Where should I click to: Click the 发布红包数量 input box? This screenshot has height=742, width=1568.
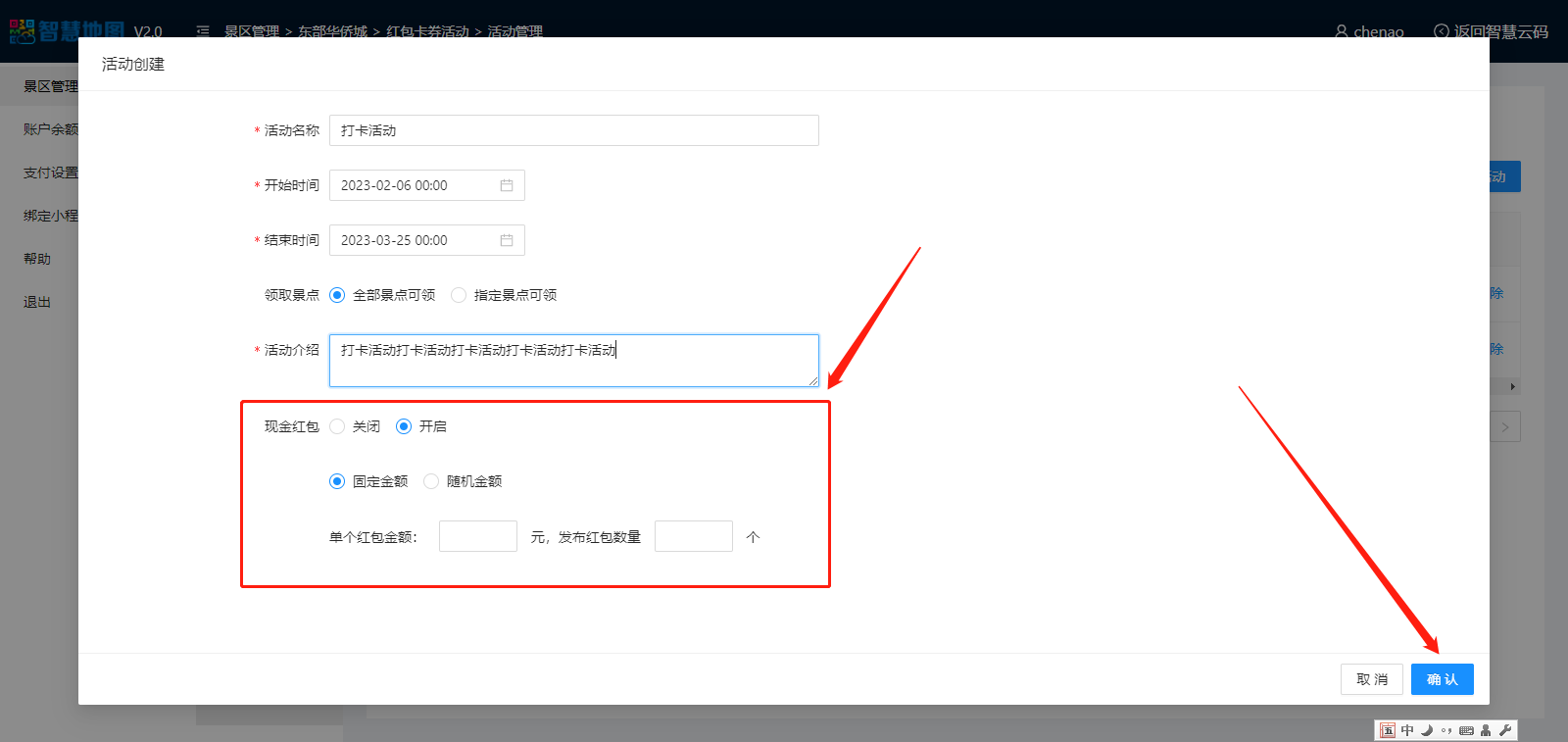click(x=693, y=536)
